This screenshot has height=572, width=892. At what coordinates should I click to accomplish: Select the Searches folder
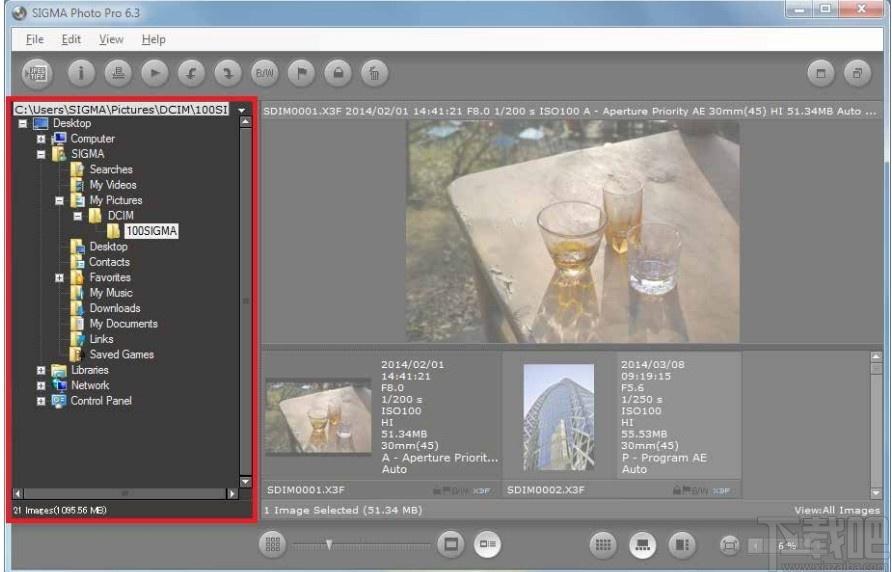110,170
